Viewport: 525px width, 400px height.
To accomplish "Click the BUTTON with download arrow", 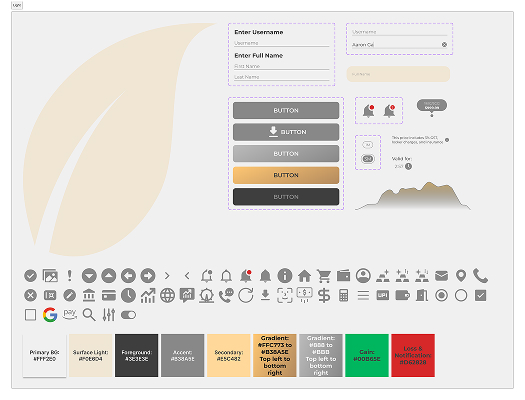I will click(286, 132).
